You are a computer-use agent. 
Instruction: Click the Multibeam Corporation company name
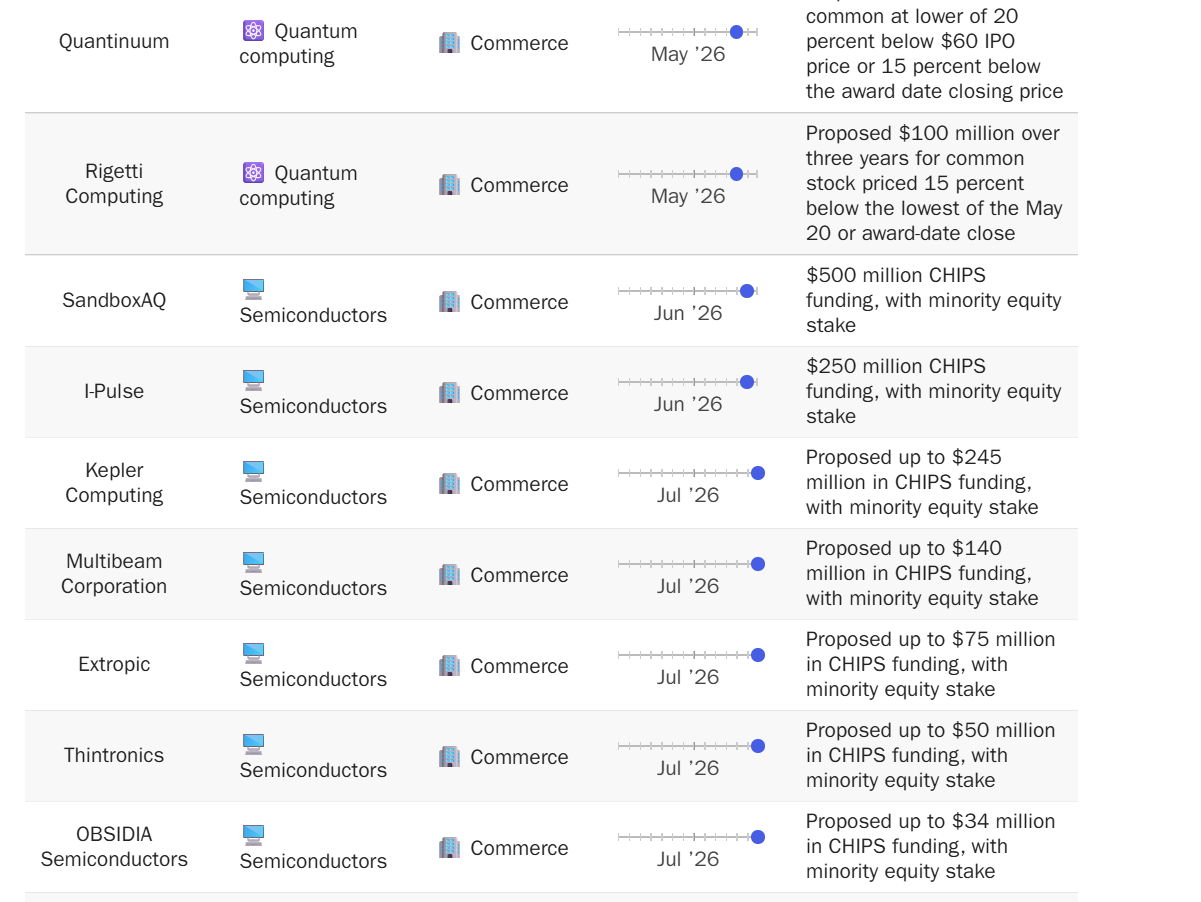point(114,574)
